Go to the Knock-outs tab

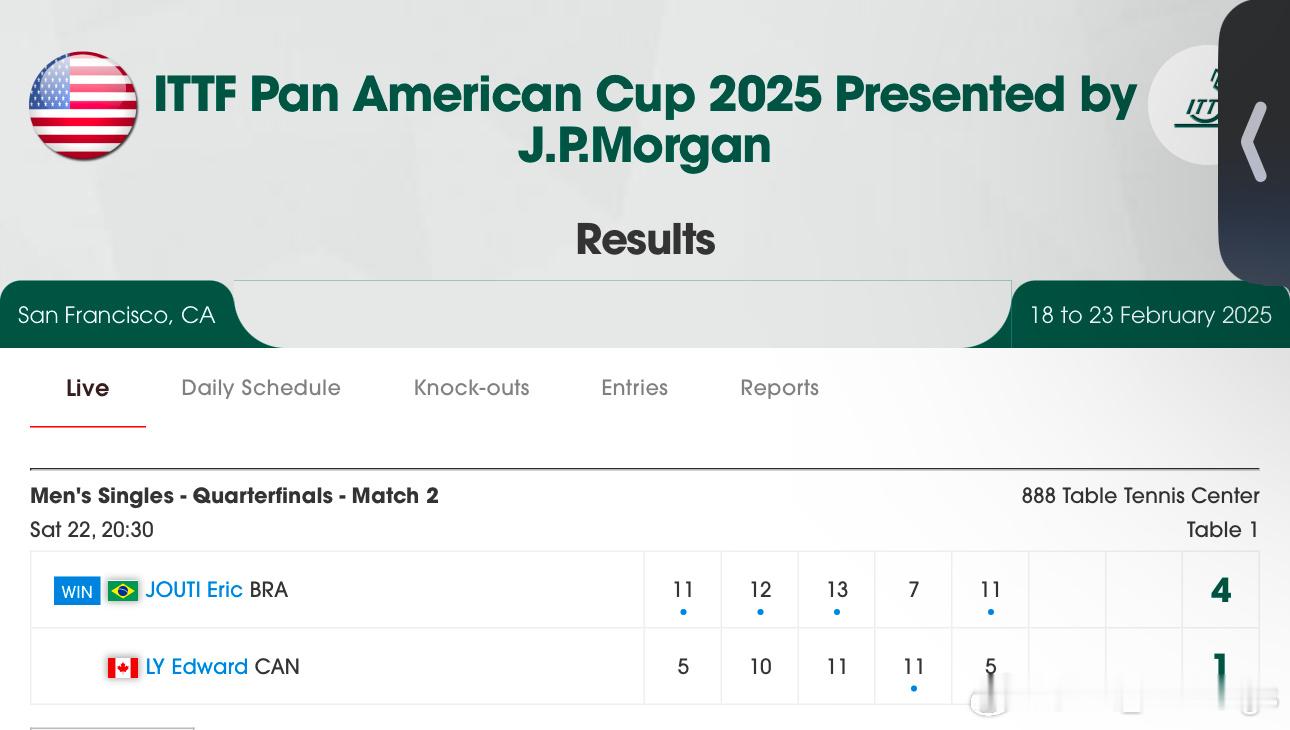coord(472,388)
